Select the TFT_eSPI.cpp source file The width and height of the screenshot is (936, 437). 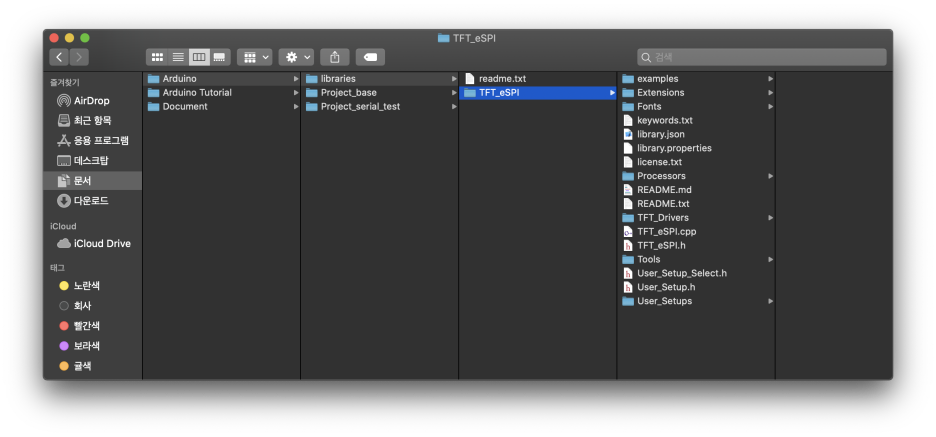tap(696, 232)
